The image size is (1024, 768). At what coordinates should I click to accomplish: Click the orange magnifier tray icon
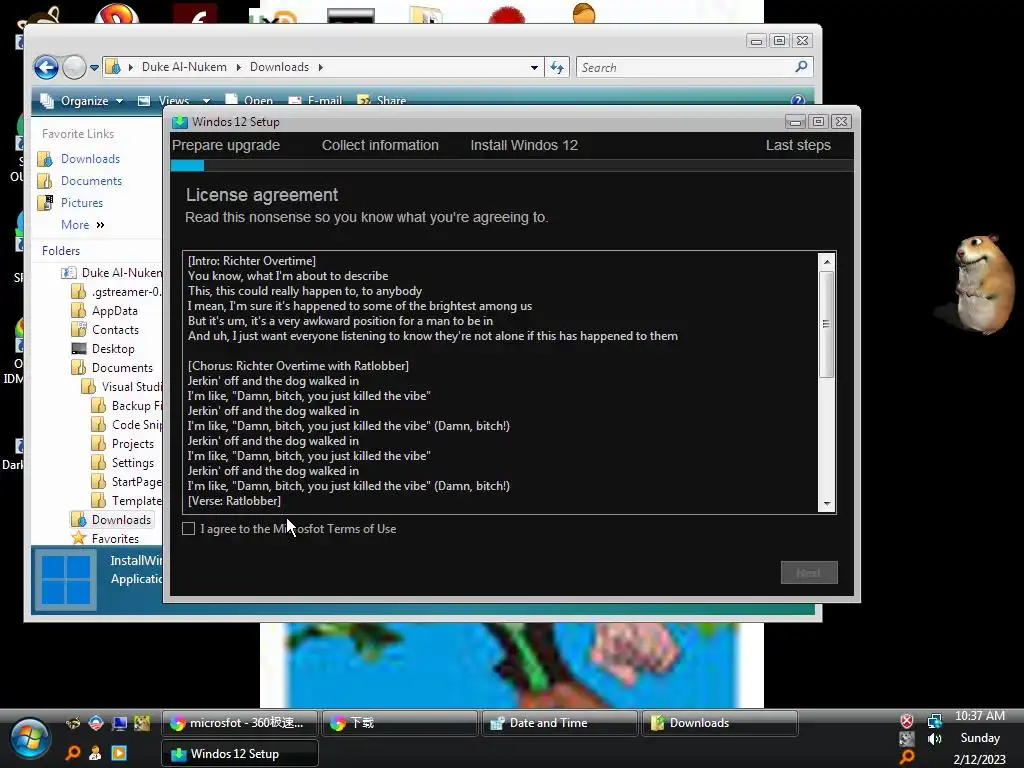[906, 757]
